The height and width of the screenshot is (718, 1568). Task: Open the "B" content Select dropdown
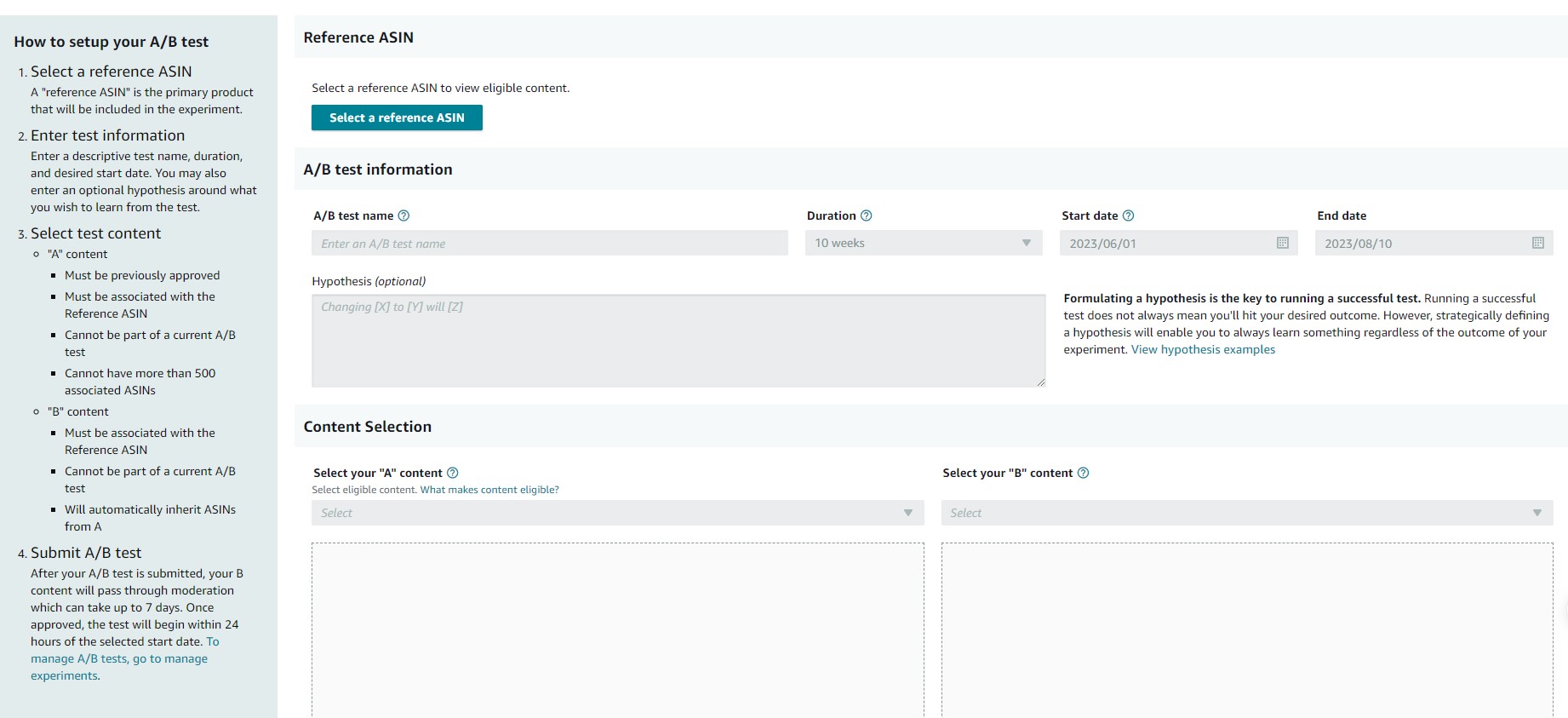click(1246, 513)
